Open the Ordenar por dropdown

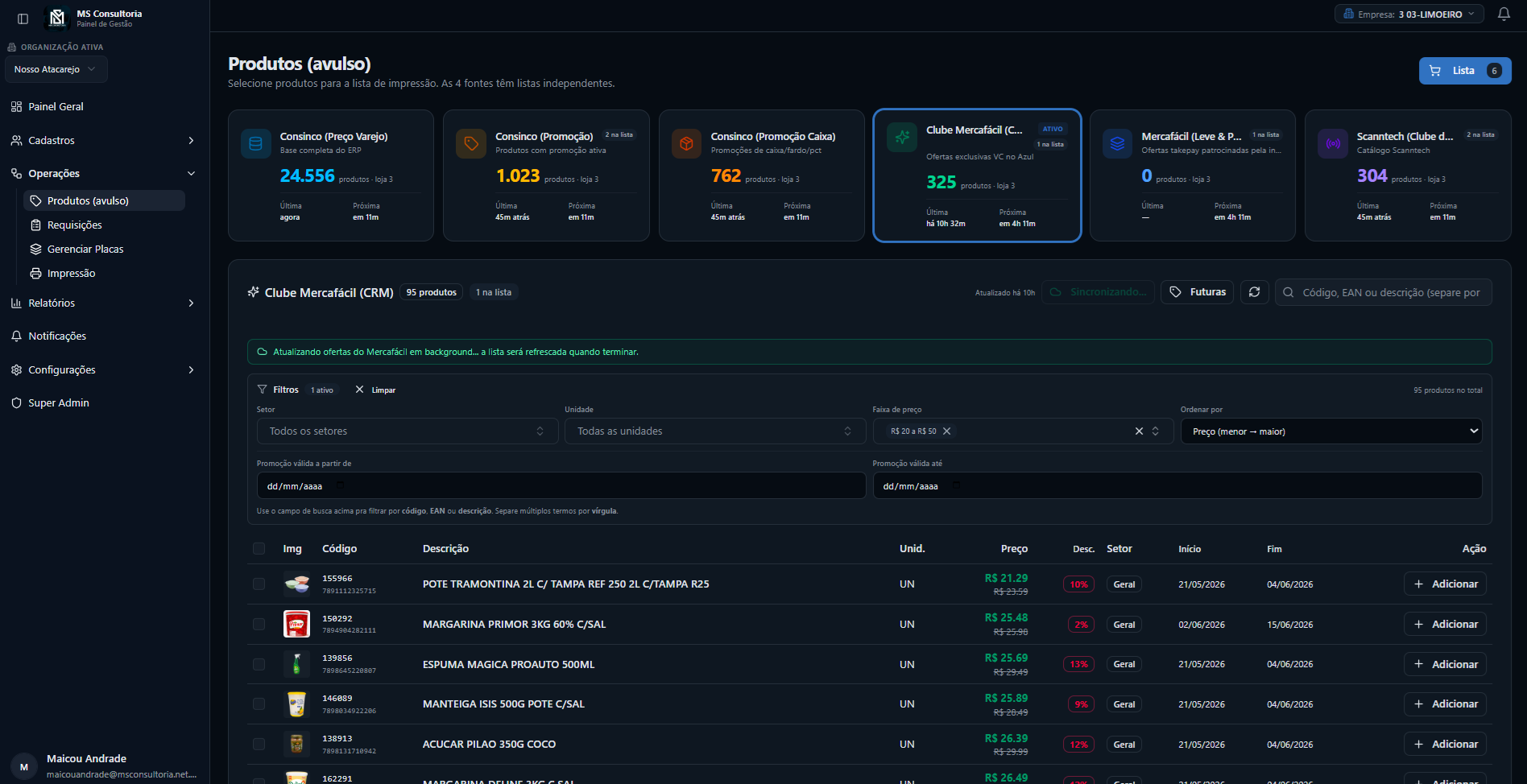pyautogui.click(x=1331, y=431)
